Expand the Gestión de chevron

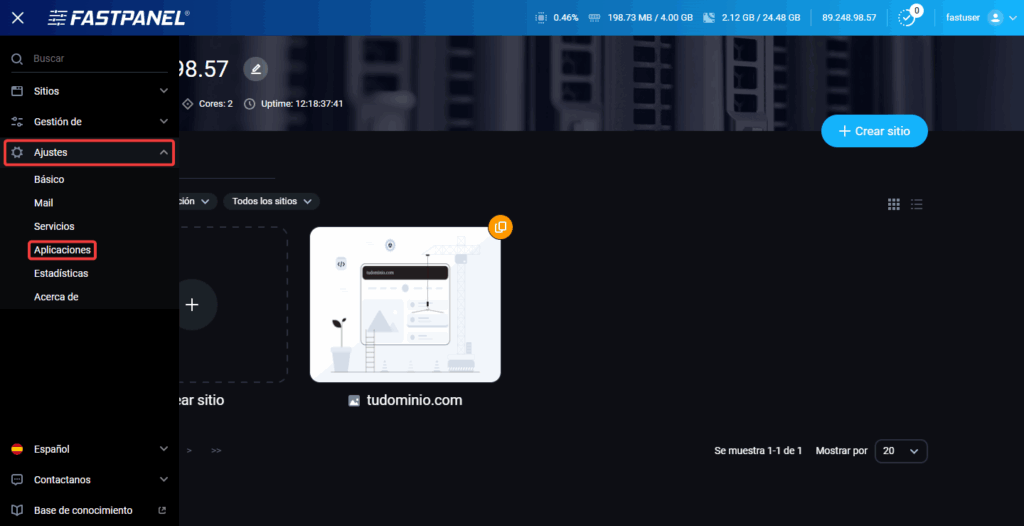(164, 122)
